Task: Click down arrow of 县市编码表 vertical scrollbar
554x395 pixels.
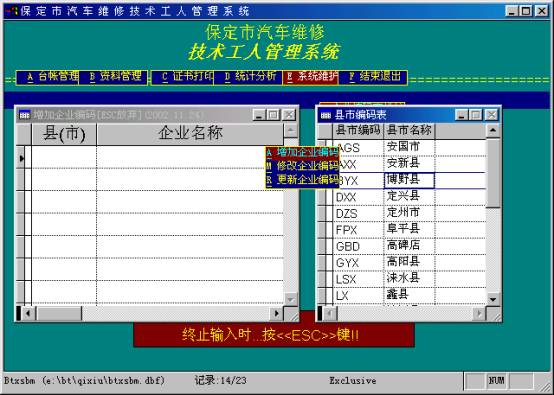Action: (x=493, y=300)
